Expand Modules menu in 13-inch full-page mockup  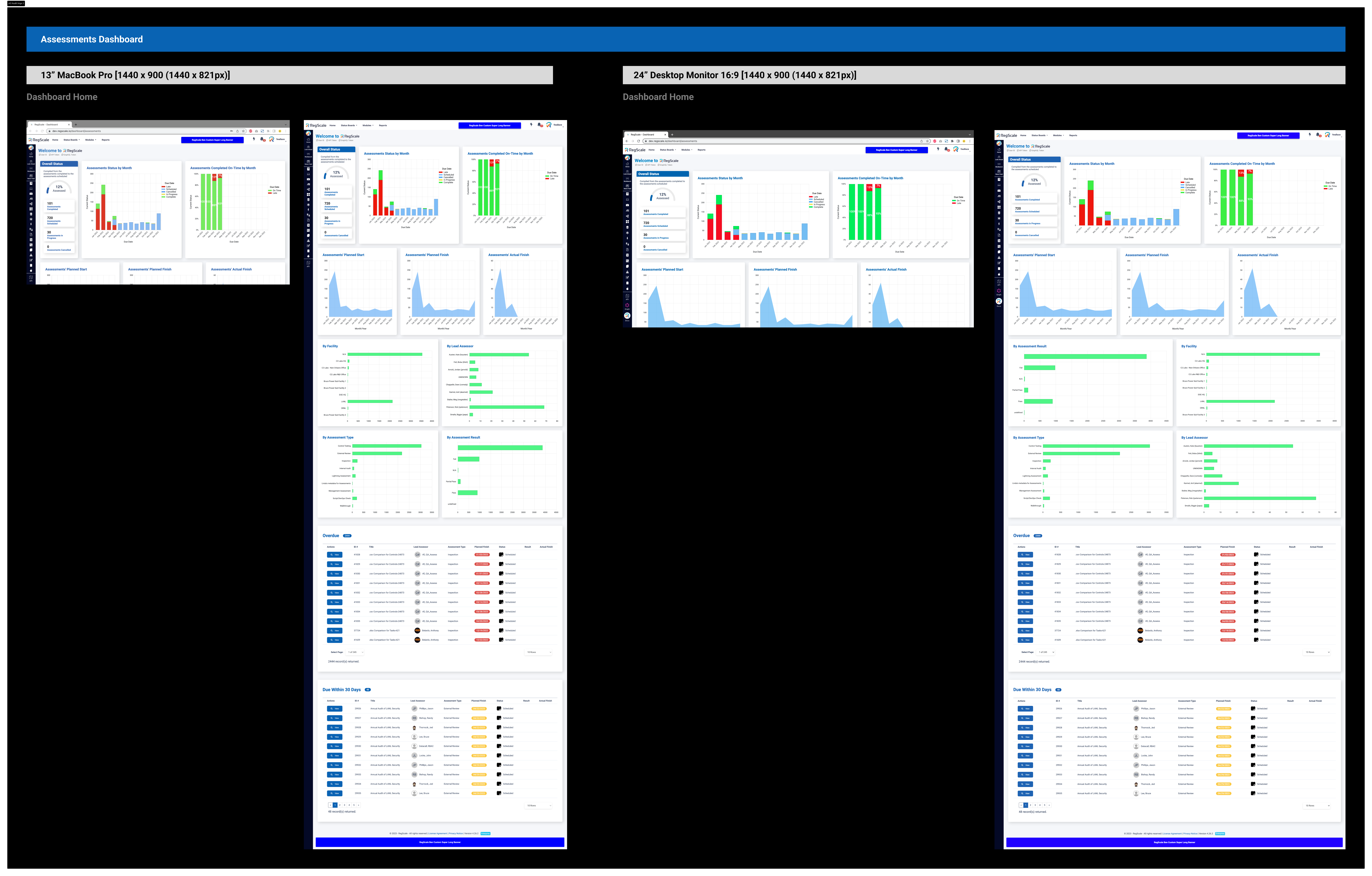pos(368,125)
